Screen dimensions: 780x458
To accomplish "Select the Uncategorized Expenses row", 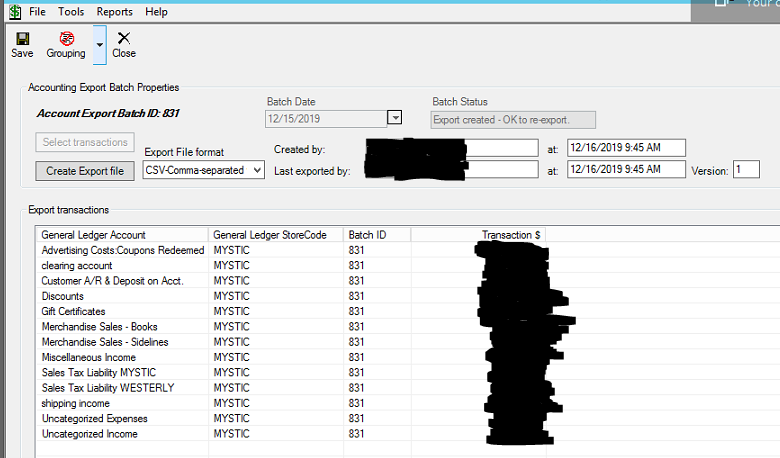I will 291,419.
